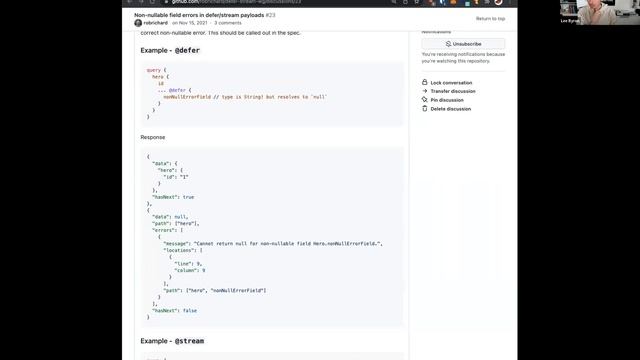
Task: Click the 'on Nov 15, 2021' date
Action: tap(190, 23)
